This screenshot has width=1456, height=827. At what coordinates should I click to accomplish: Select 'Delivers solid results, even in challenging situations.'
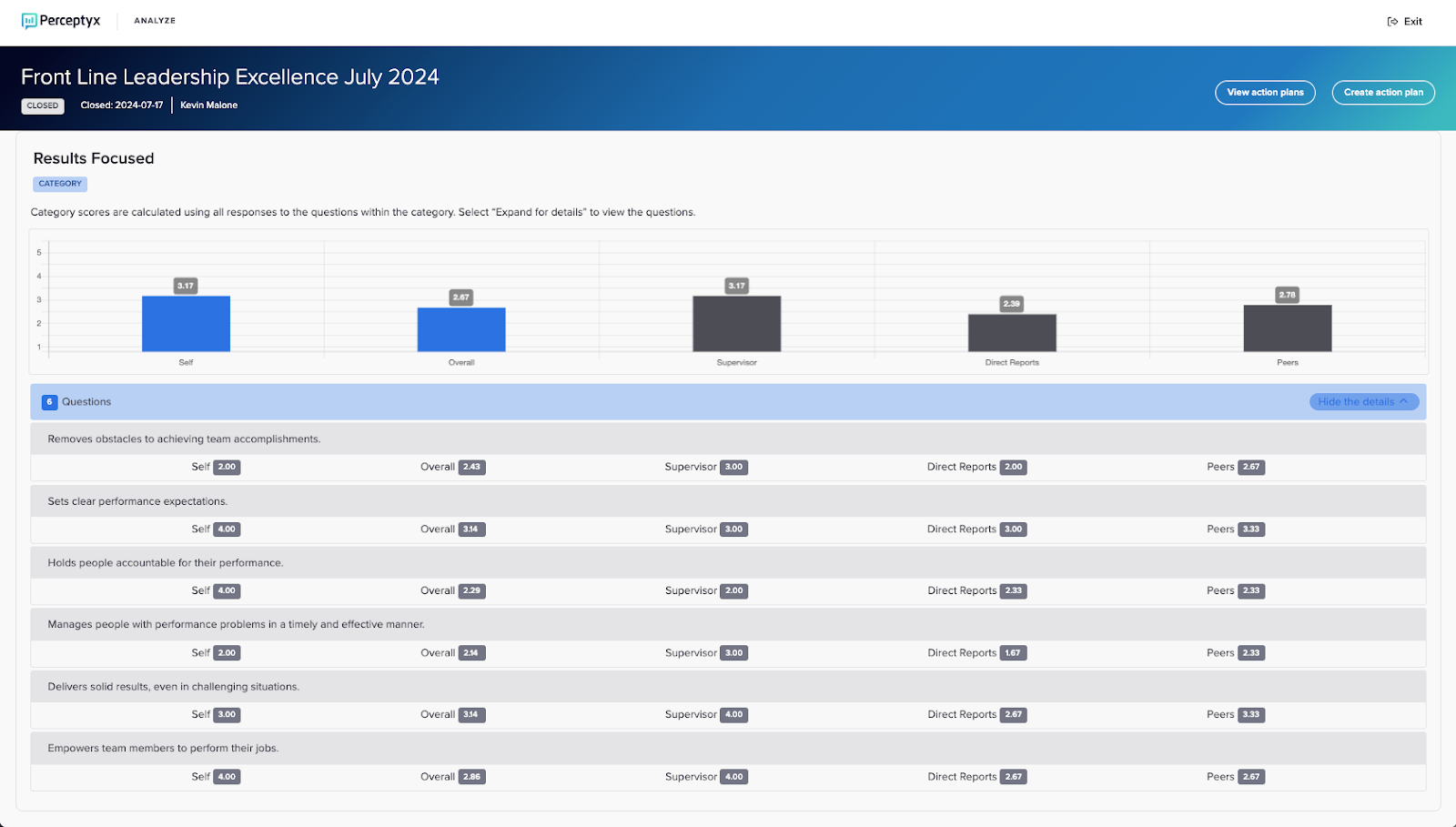(728, 687)
